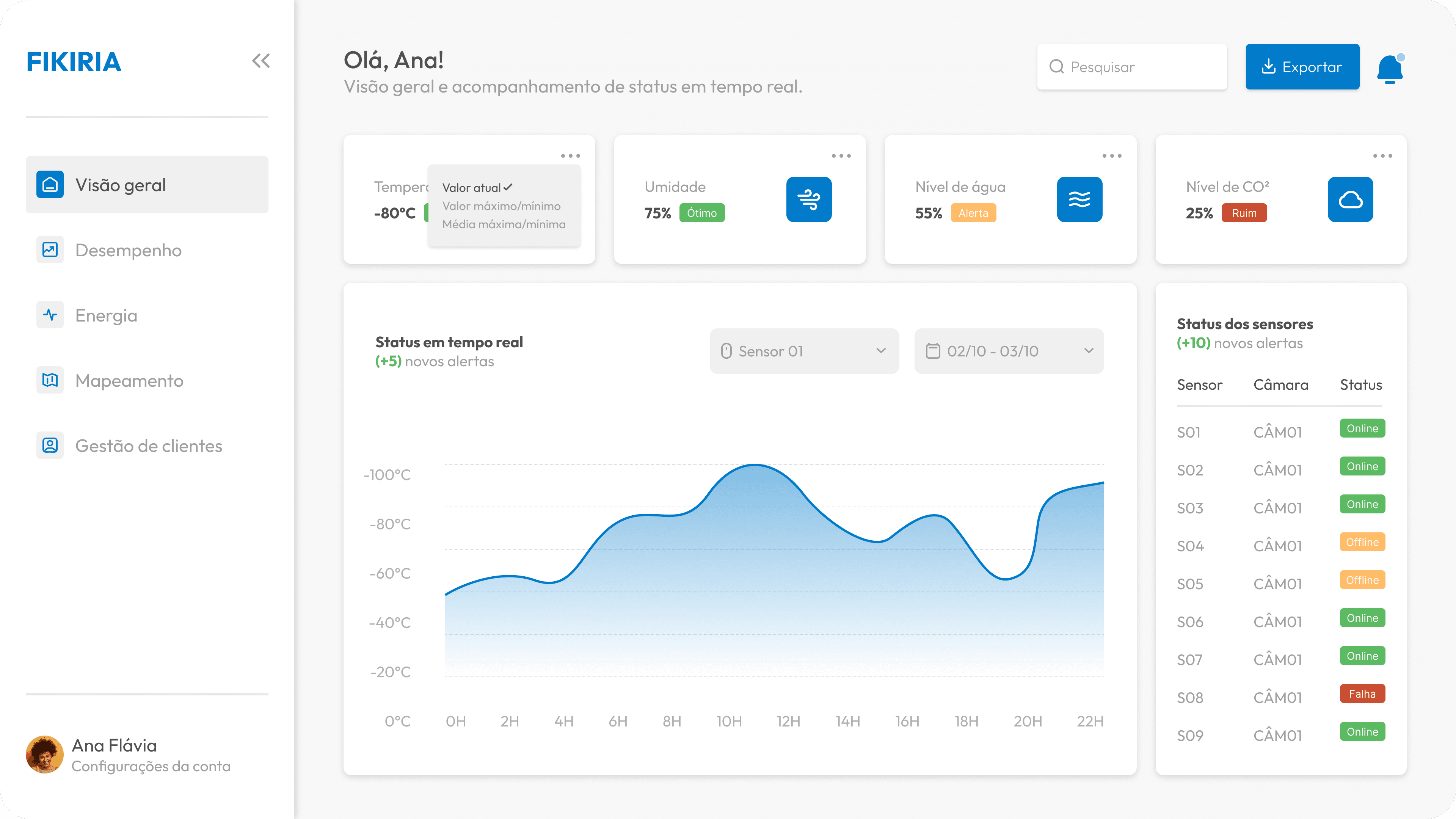Open the 02/10 - 03/10 date dropdown

click(1008, 351)
